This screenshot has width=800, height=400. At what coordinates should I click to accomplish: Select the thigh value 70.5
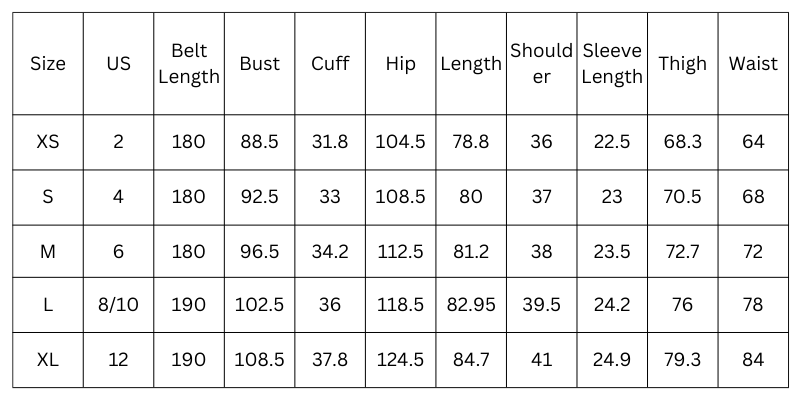(x=682, y=197)
